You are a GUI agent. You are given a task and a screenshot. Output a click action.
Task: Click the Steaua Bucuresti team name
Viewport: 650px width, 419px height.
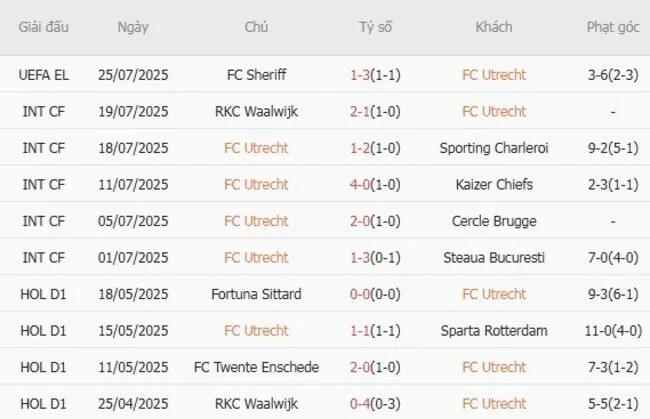[494, 258]
